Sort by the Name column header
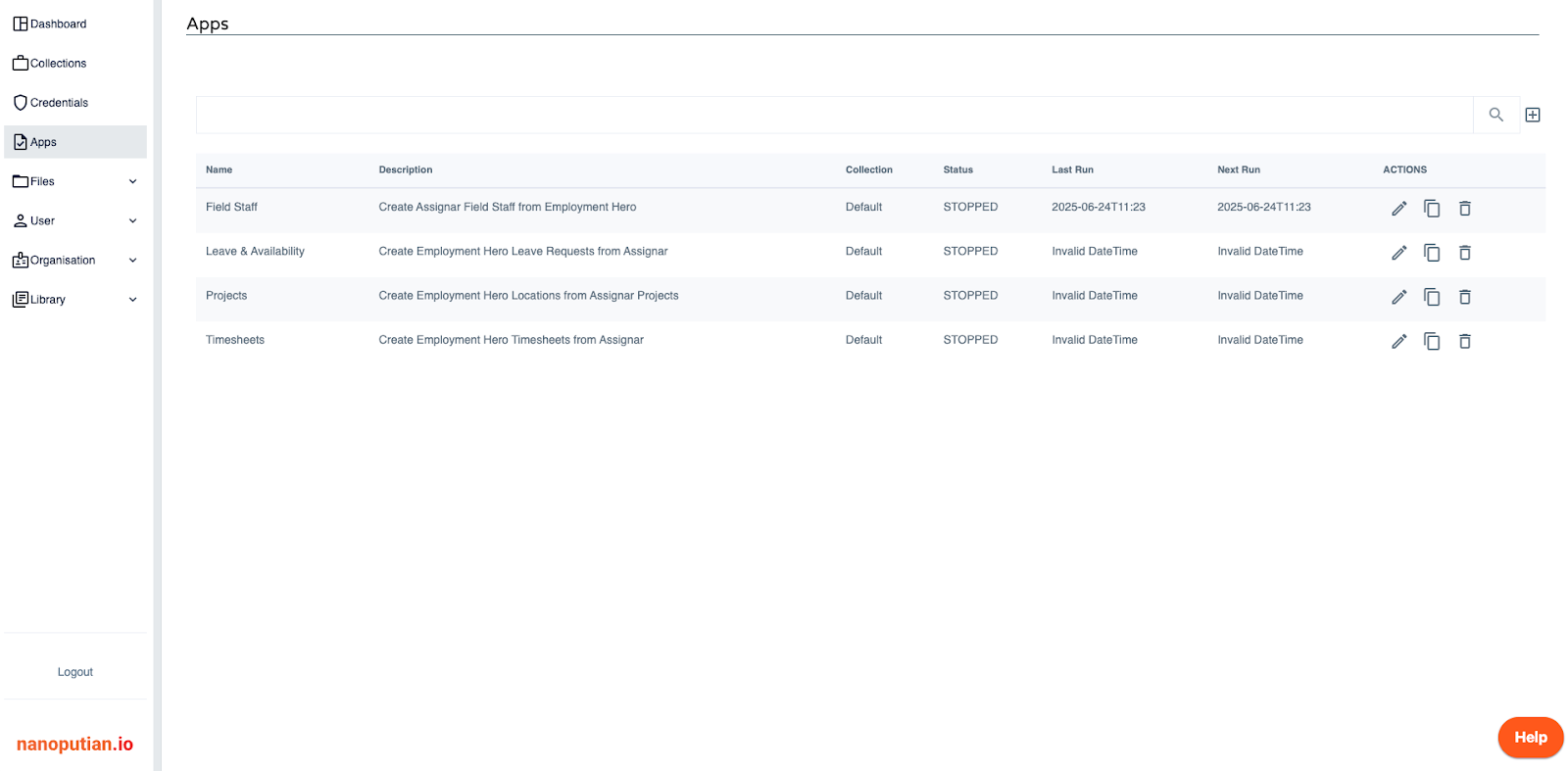1568x771 pixels. 219,169
